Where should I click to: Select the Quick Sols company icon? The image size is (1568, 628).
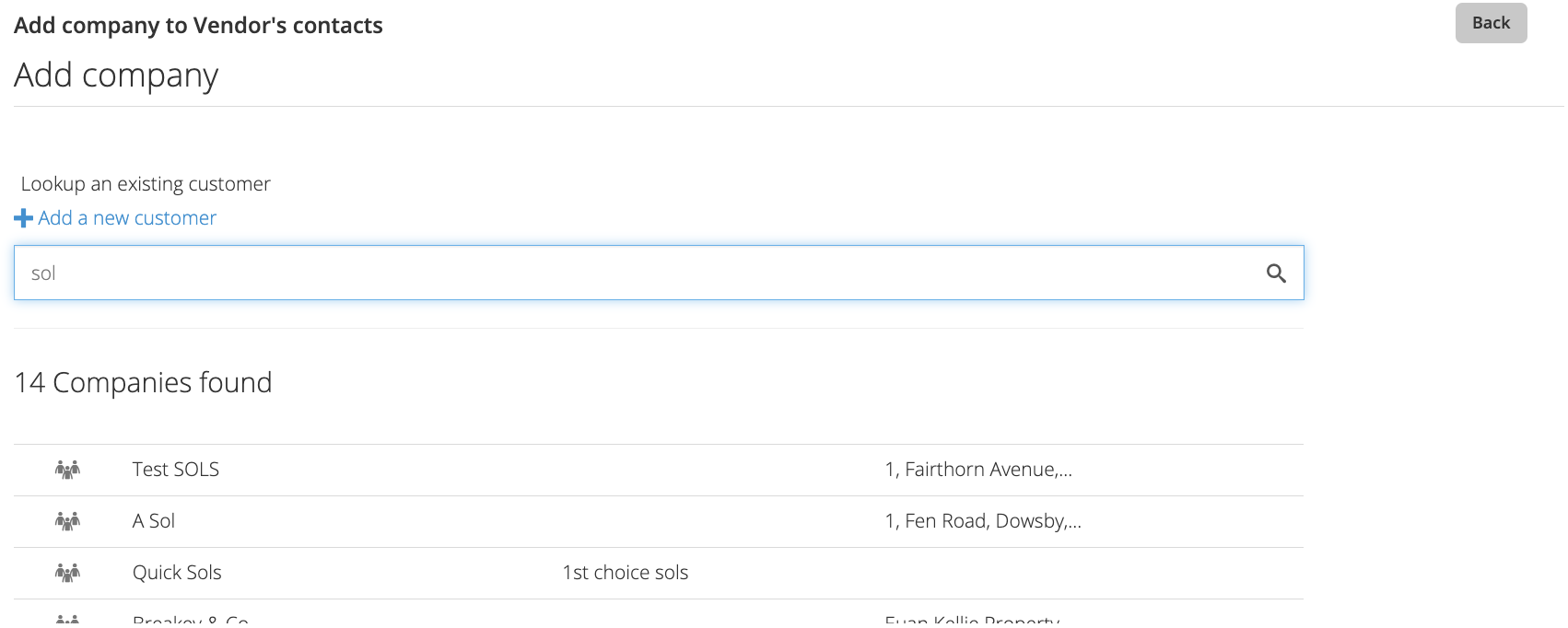[67, 573]
